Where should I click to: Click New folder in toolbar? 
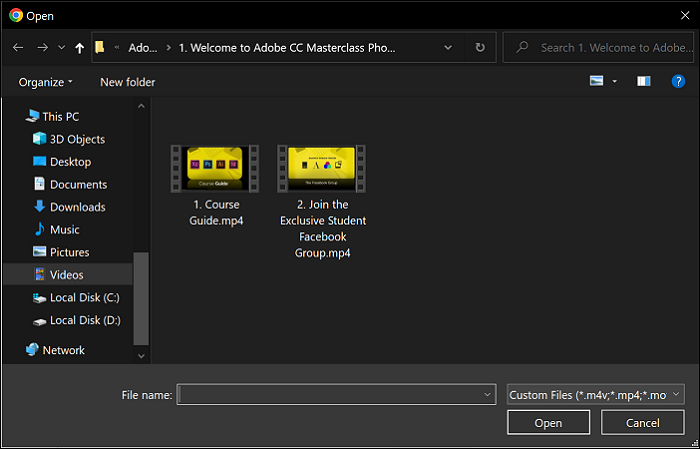click(127, 82)
